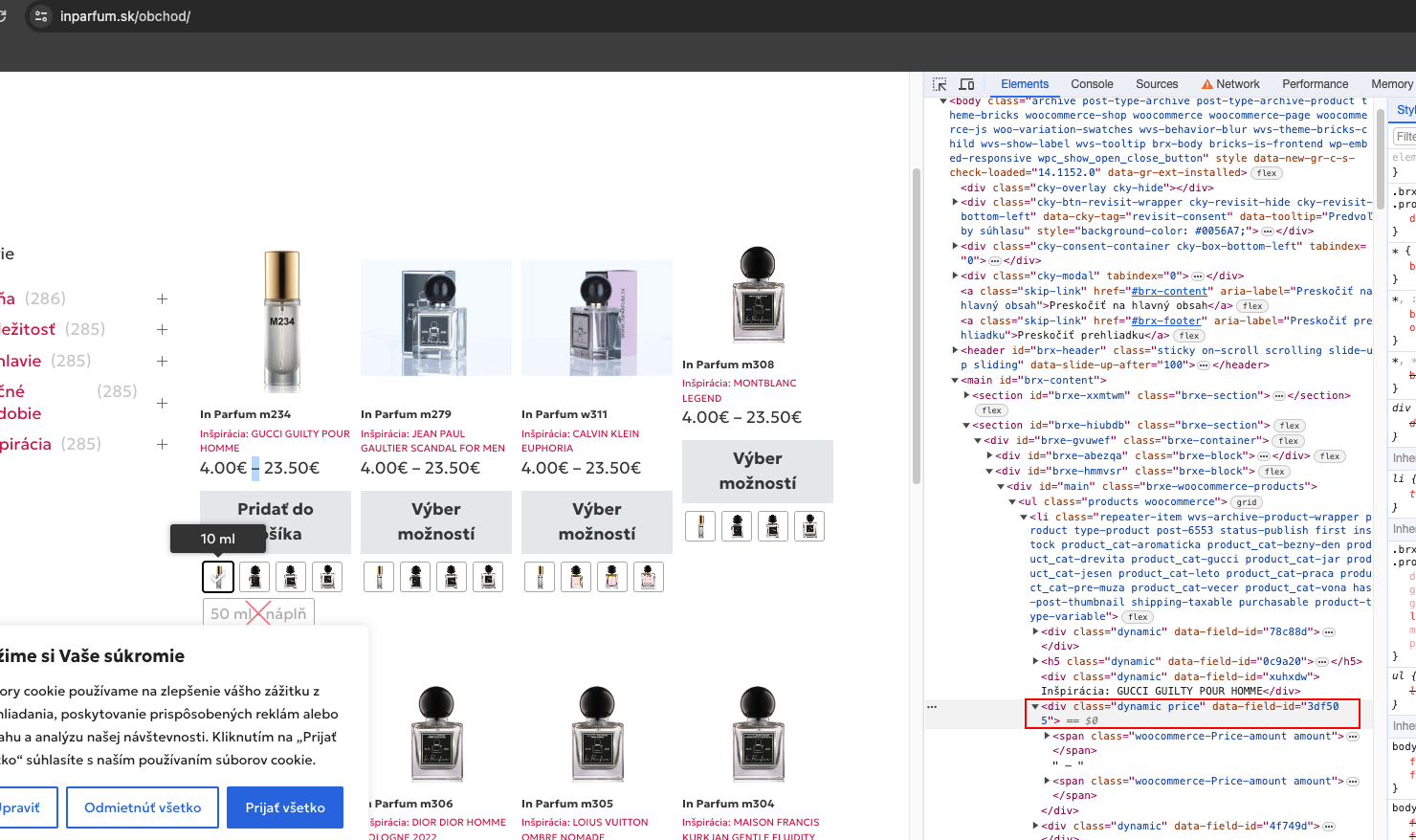Select the 10 ml swatch under In Parfum m234
The image size is (1416, 840).
(218, 577)
